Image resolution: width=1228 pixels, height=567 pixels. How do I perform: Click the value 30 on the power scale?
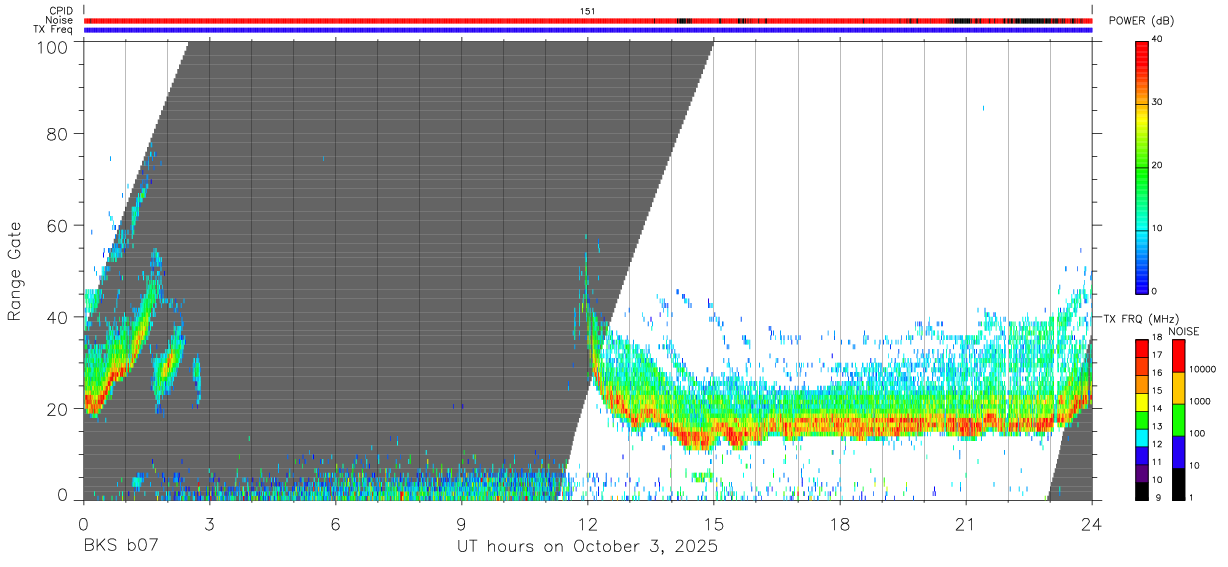point(1157,103)
